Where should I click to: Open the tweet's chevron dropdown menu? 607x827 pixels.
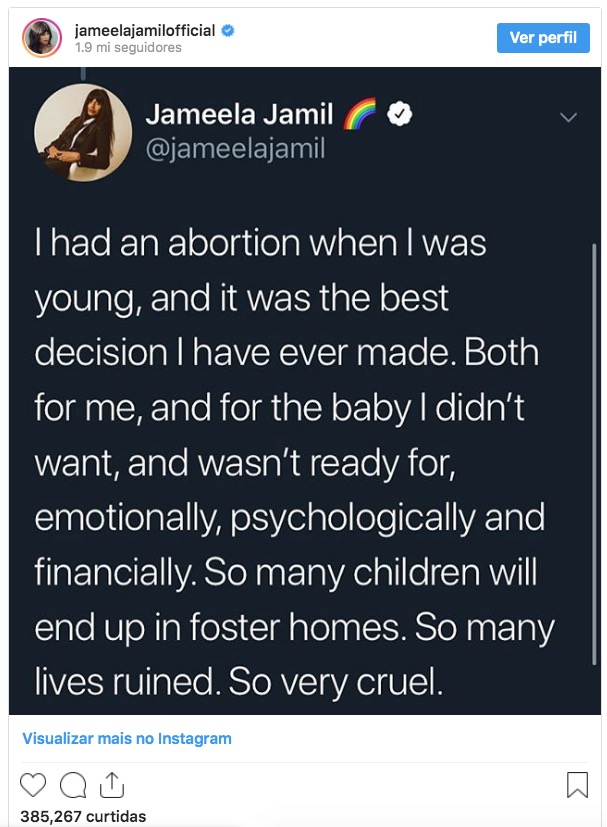click(568, 118)
